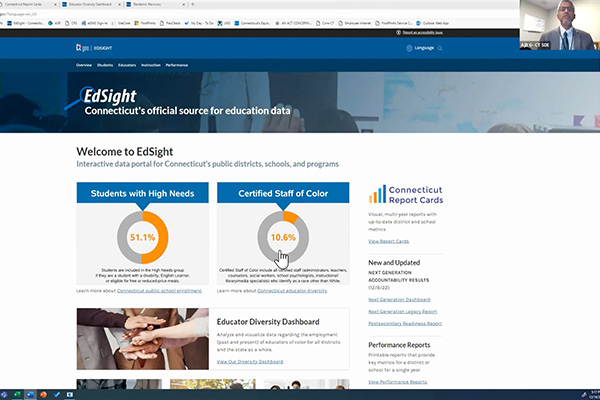Select the Overview navigation item
The image size is (600, 400).
(x=83, y=65)
